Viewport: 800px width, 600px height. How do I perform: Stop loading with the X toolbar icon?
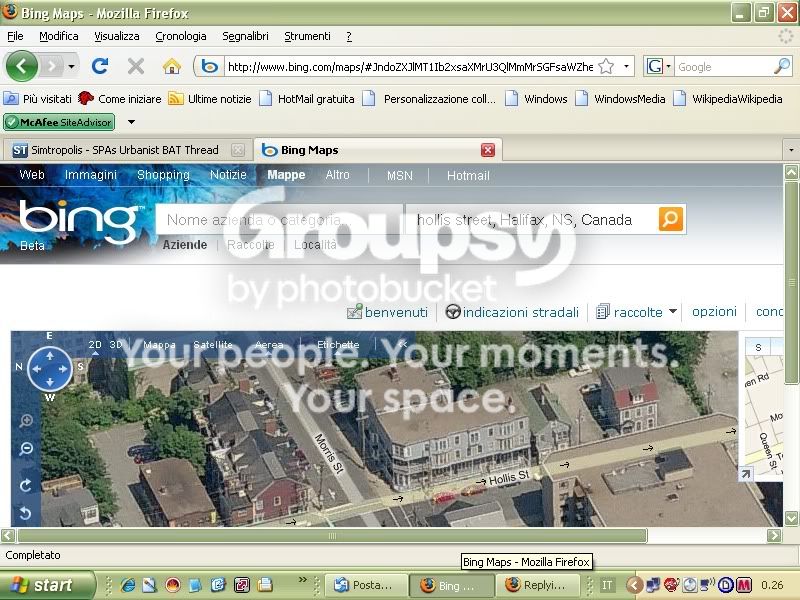click(136, 66)
